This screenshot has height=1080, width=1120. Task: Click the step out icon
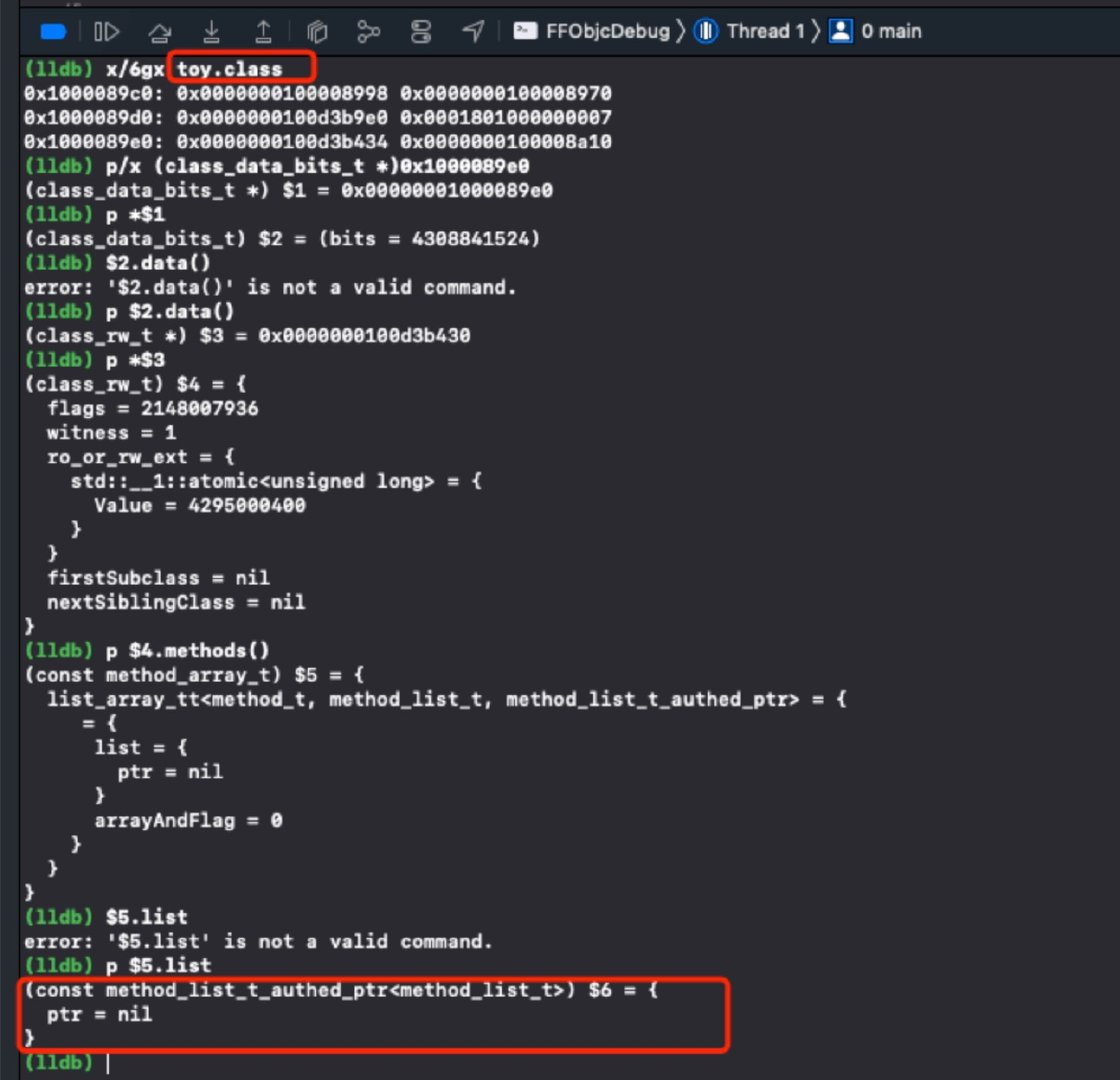click(x=264, y=31)
